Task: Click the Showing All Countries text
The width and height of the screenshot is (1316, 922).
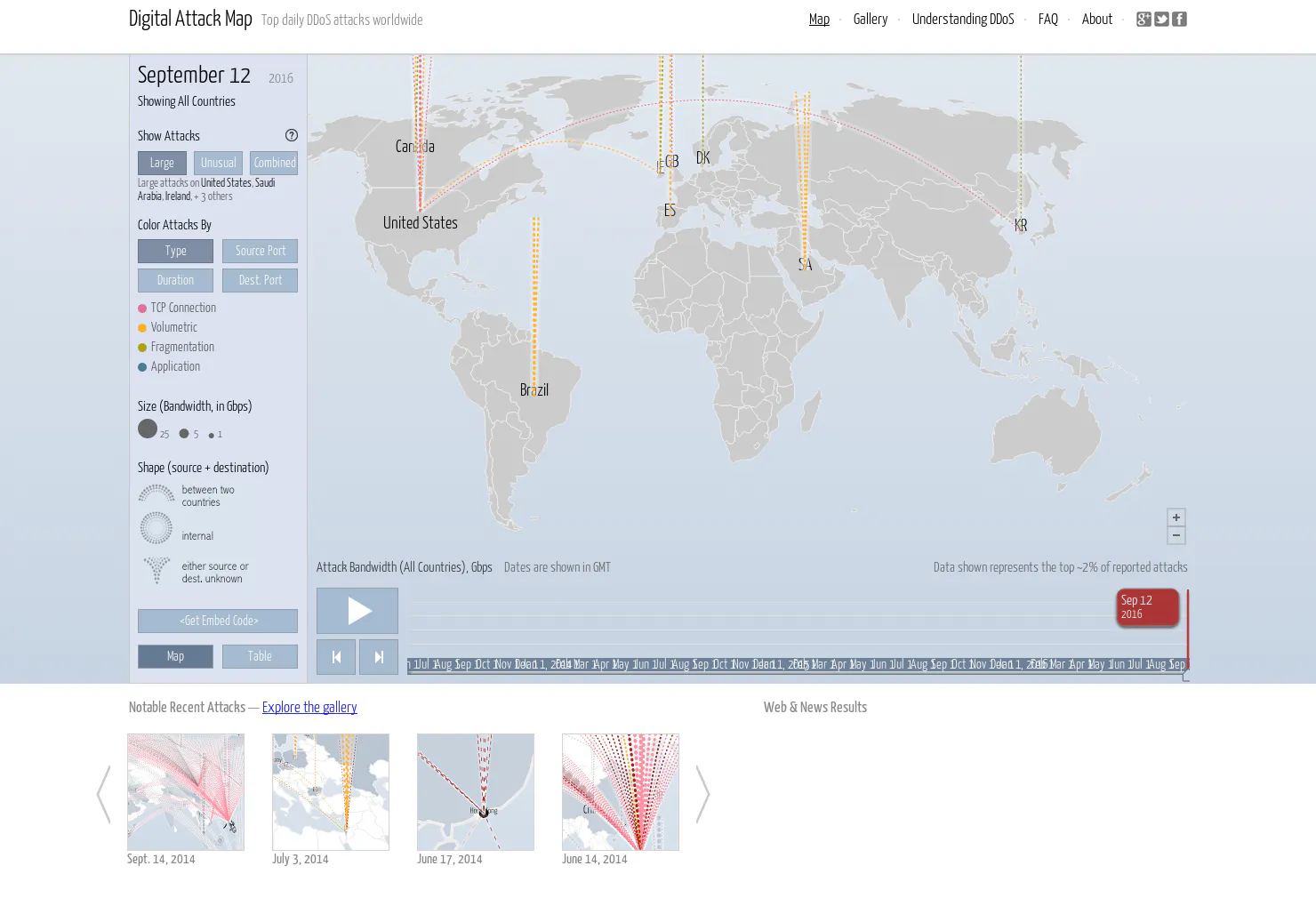Action: (x=187, y=101)
